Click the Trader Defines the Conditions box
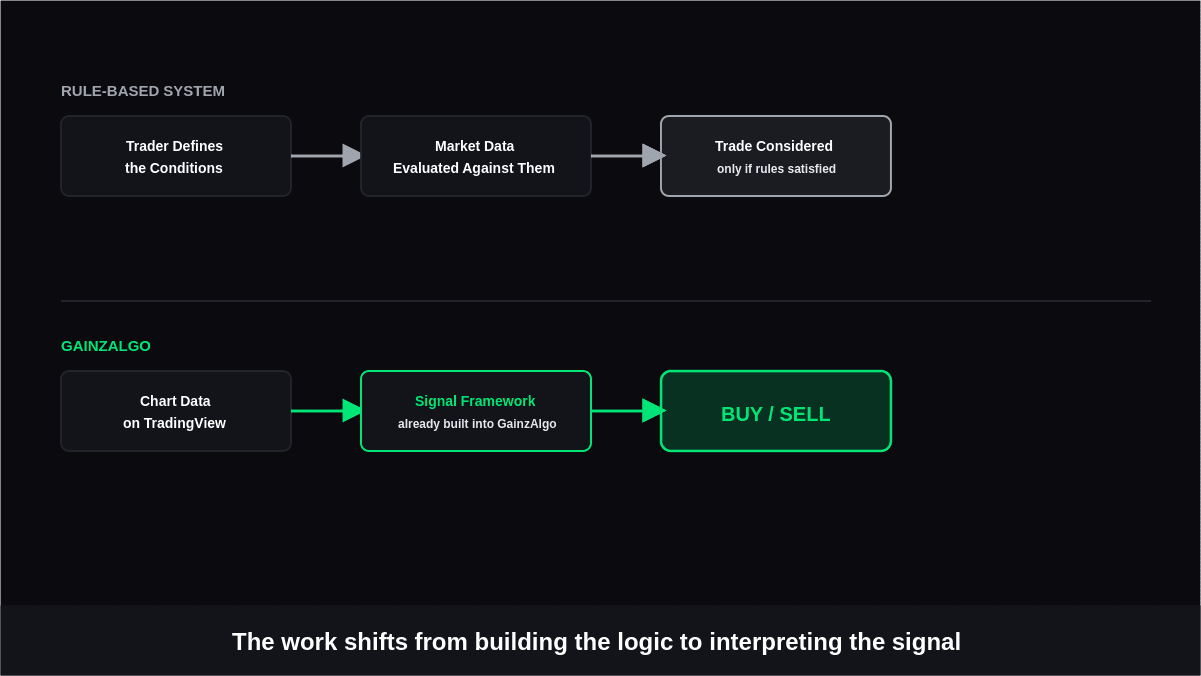1201x676 pixels. pyautogui.click(x=176, y=156)
